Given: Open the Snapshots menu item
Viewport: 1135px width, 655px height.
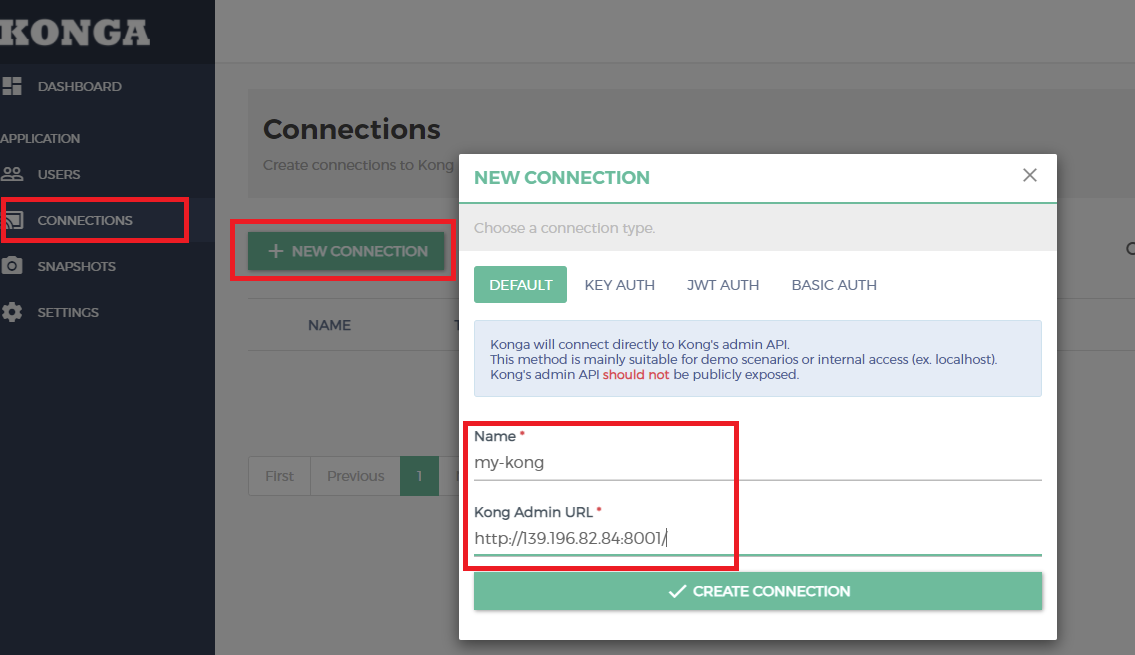Looking at the screenshot, I should [x=76, y=266].
